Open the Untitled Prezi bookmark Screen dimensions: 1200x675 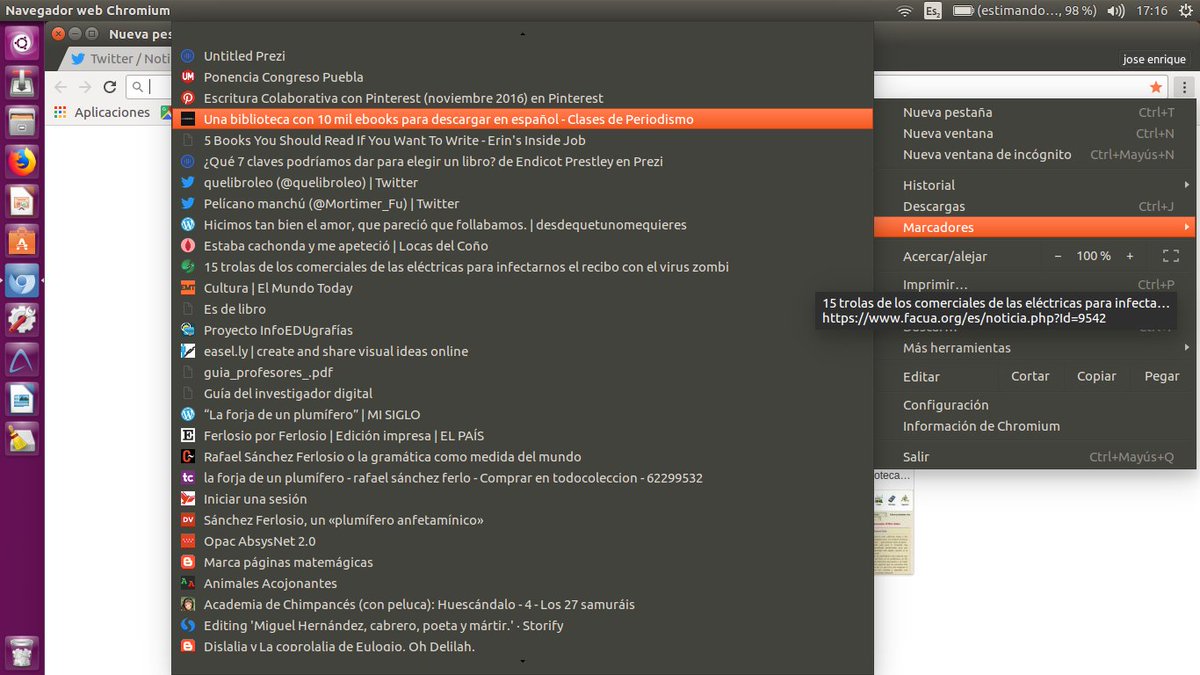522,56
